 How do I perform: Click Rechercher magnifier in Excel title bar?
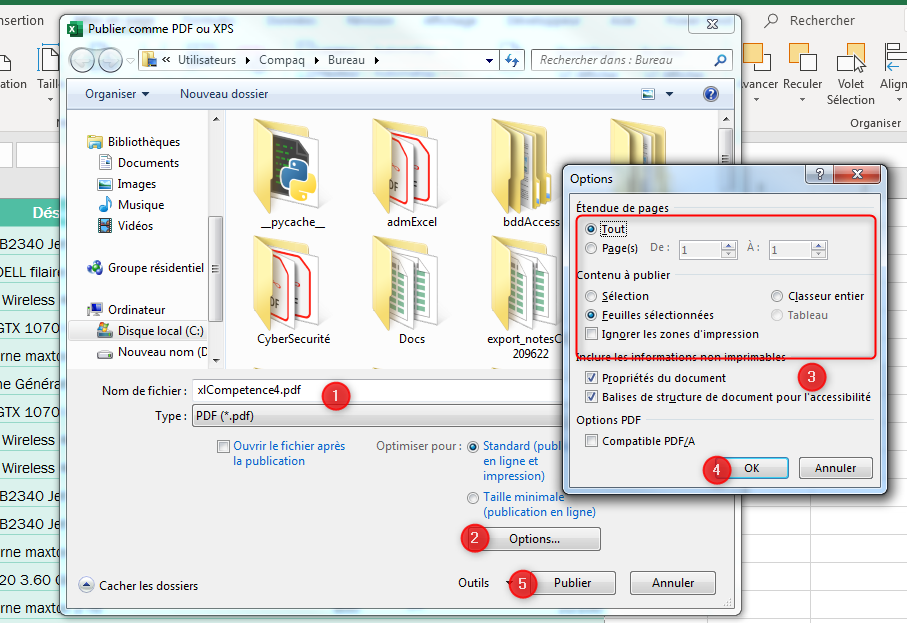(x=770, y=21)
